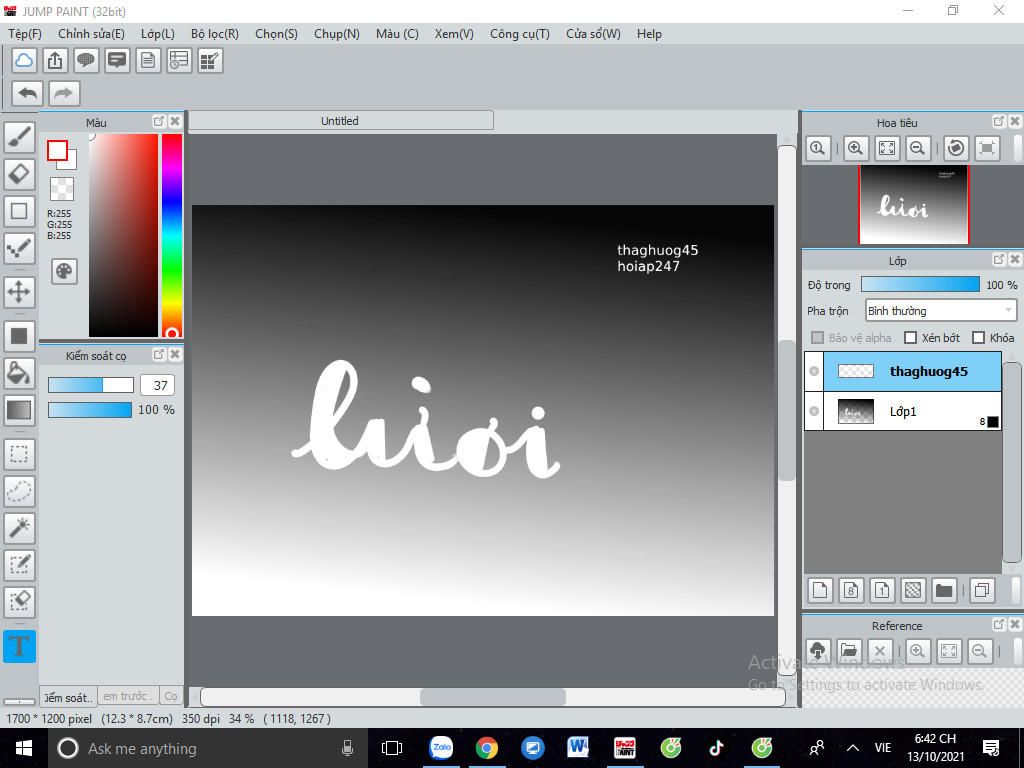Open a reference image folder
This screenshot has width=1024, height=768.
[x=848, y=650]
